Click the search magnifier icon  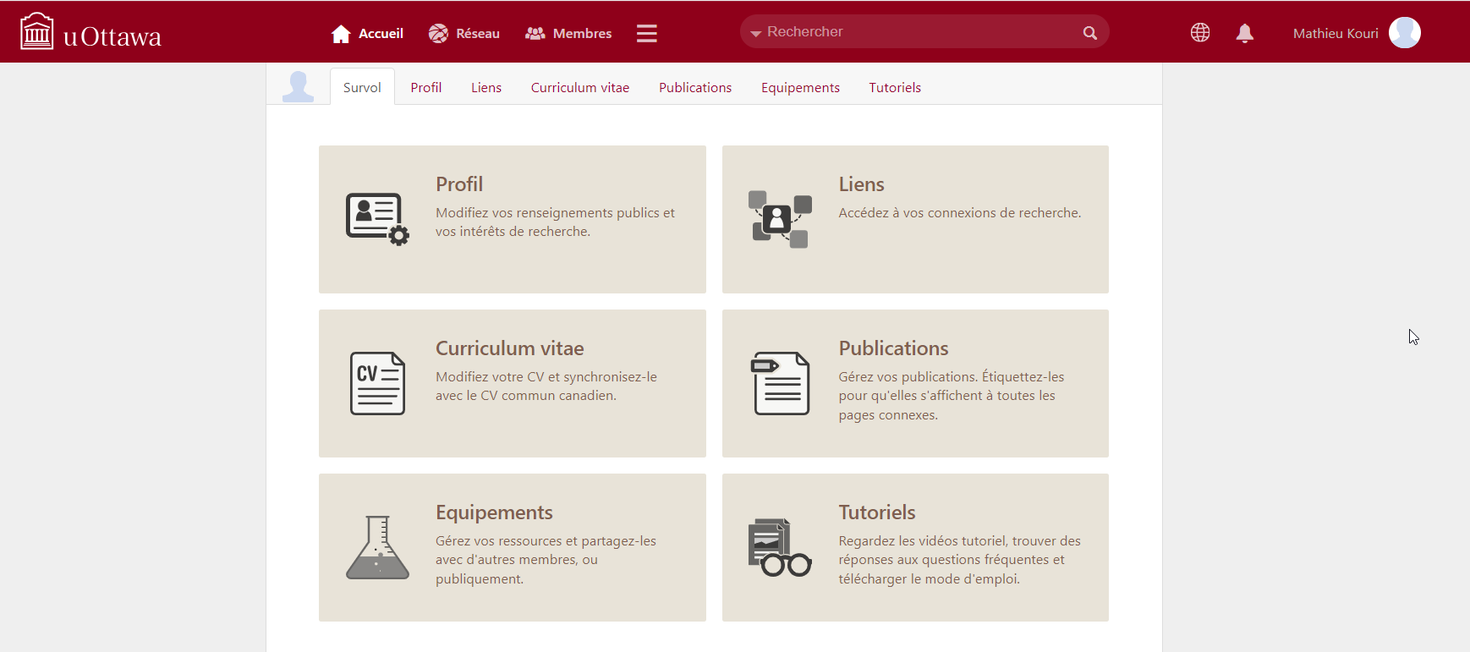(x=1090, y=33)
